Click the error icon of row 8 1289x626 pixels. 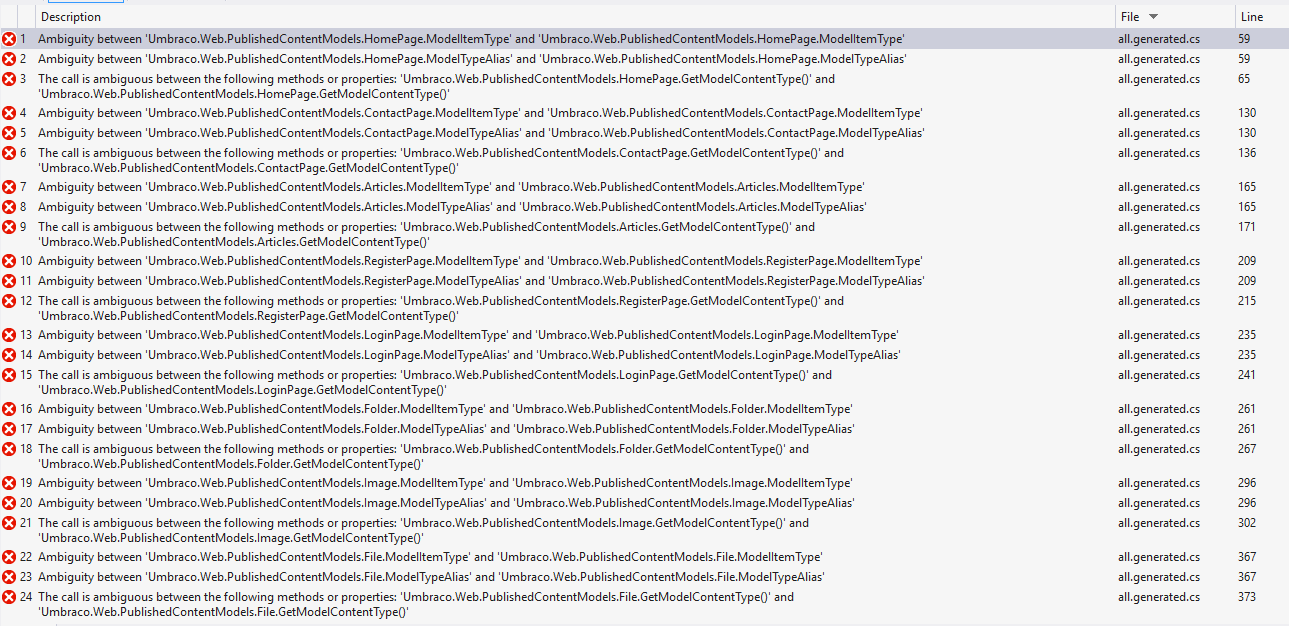[x=9, y=207]
